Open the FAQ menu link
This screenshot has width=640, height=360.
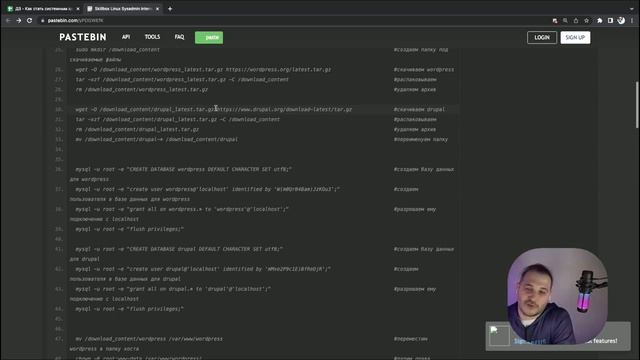(x=179, y=37)
